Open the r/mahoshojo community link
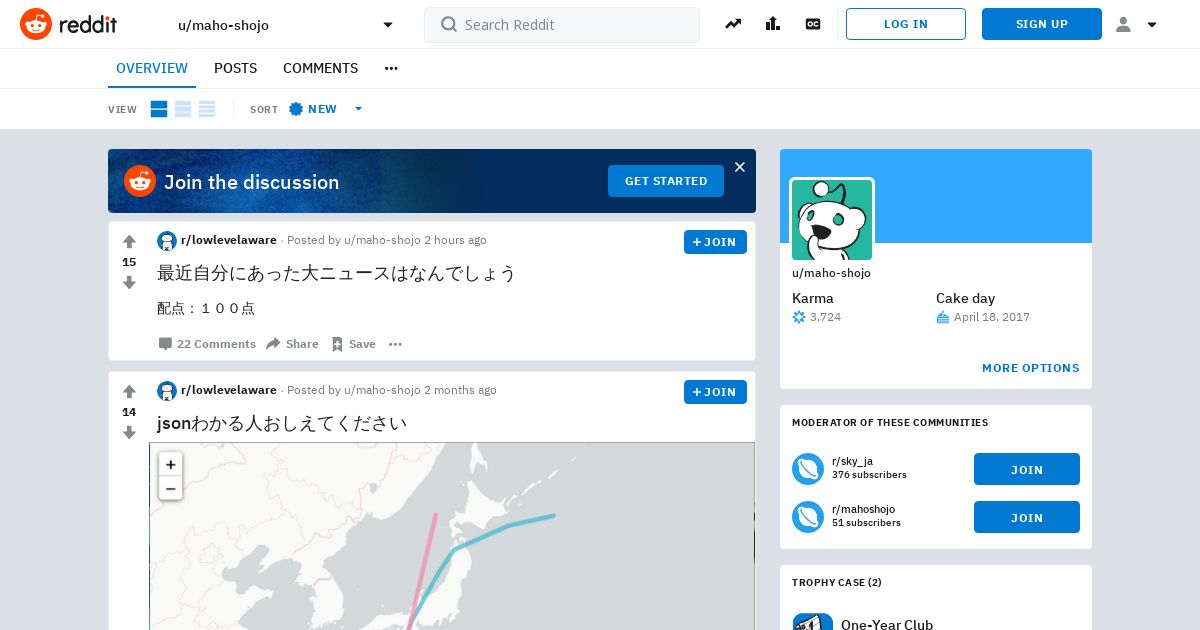 (863, 509)
